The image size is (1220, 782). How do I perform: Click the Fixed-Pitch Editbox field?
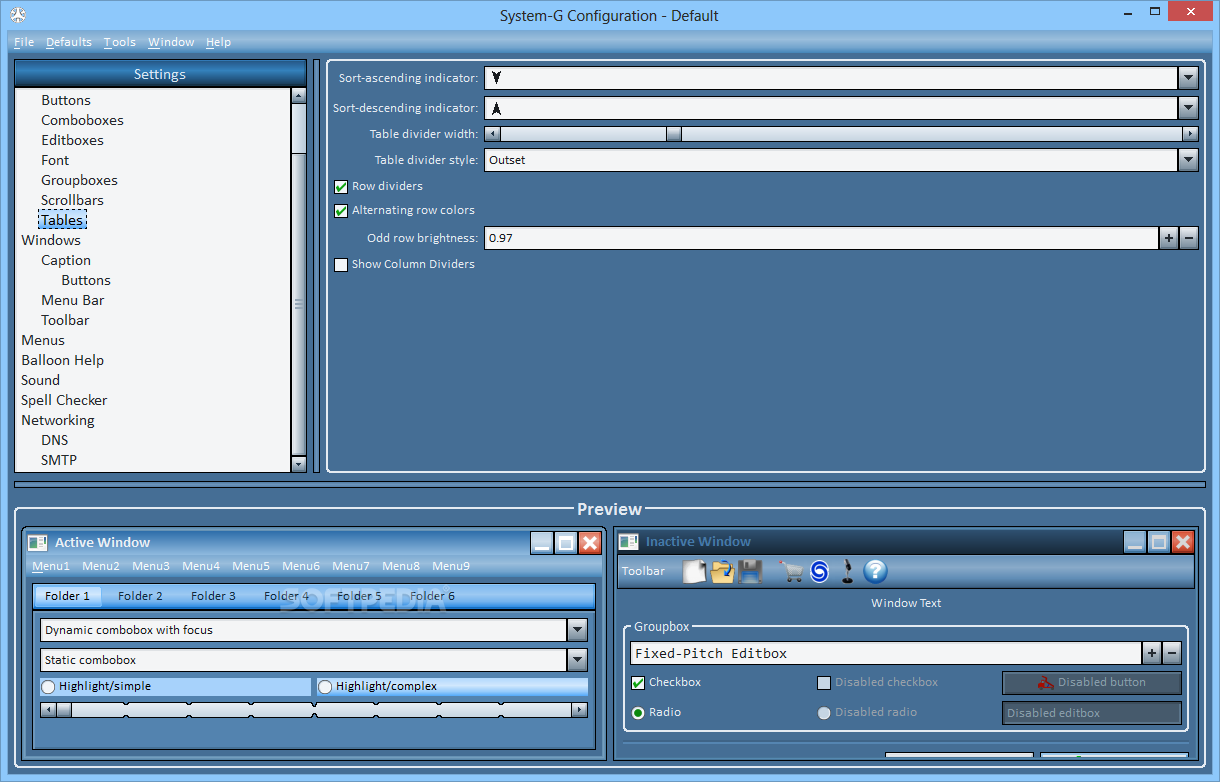(x=886, y=653)
